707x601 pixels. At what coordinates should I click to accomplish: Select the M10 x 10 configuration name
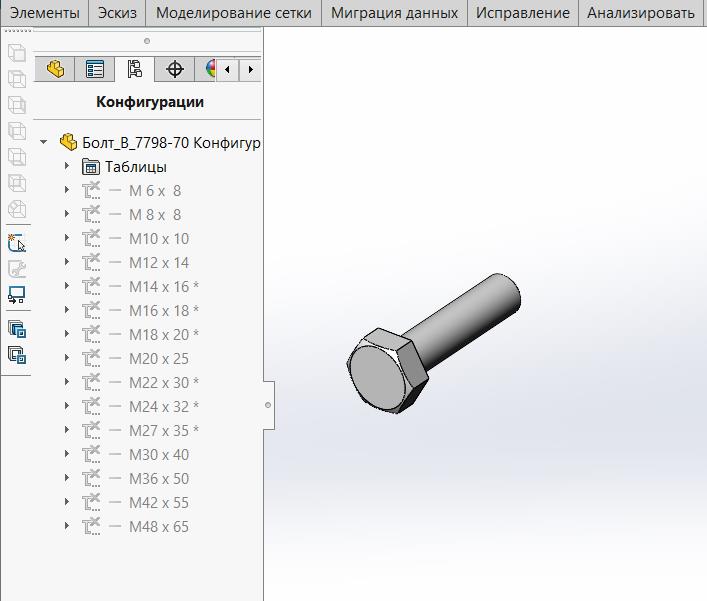click(x=159, y=239)
